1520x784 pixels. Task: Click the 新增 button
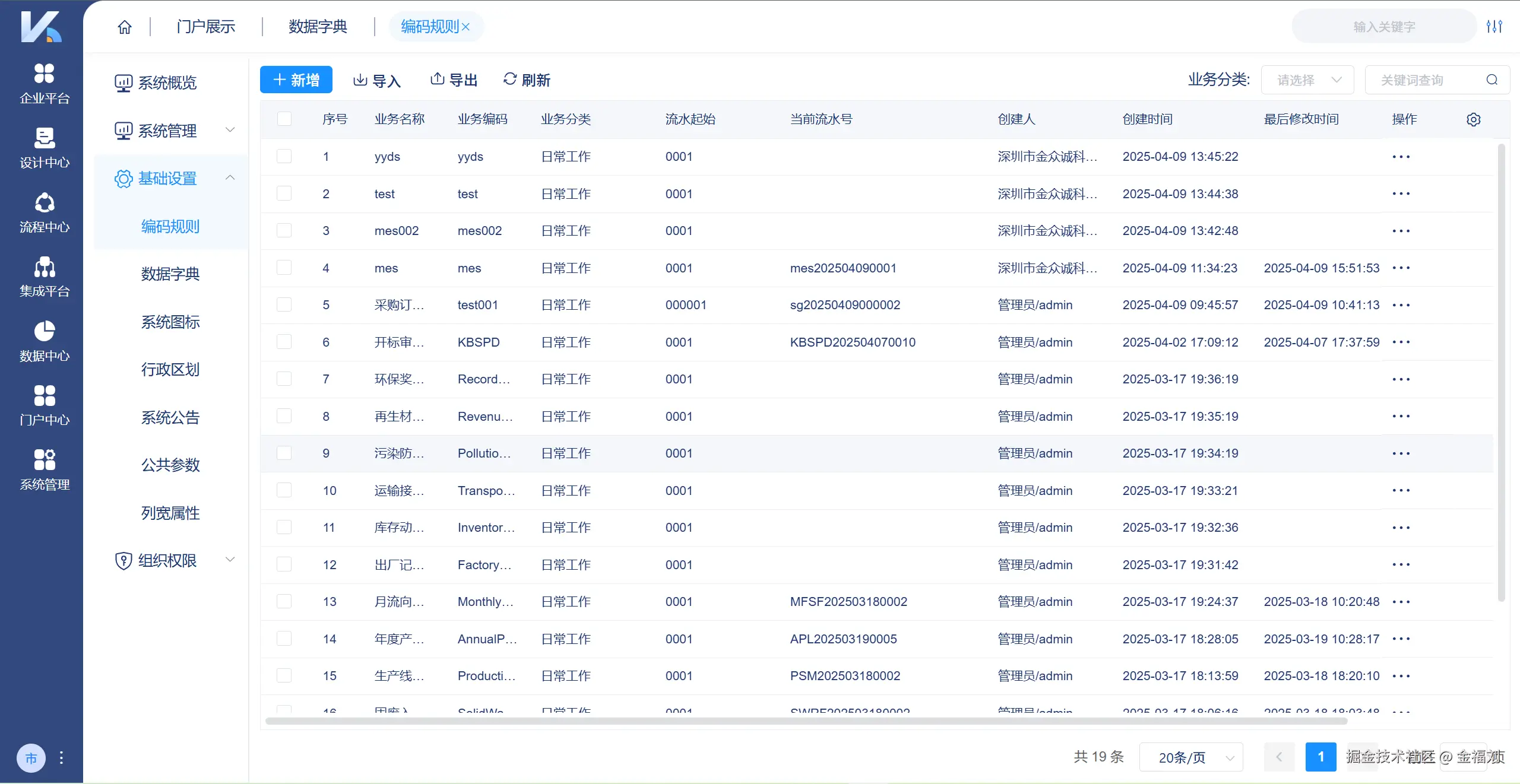click(296, 80)
